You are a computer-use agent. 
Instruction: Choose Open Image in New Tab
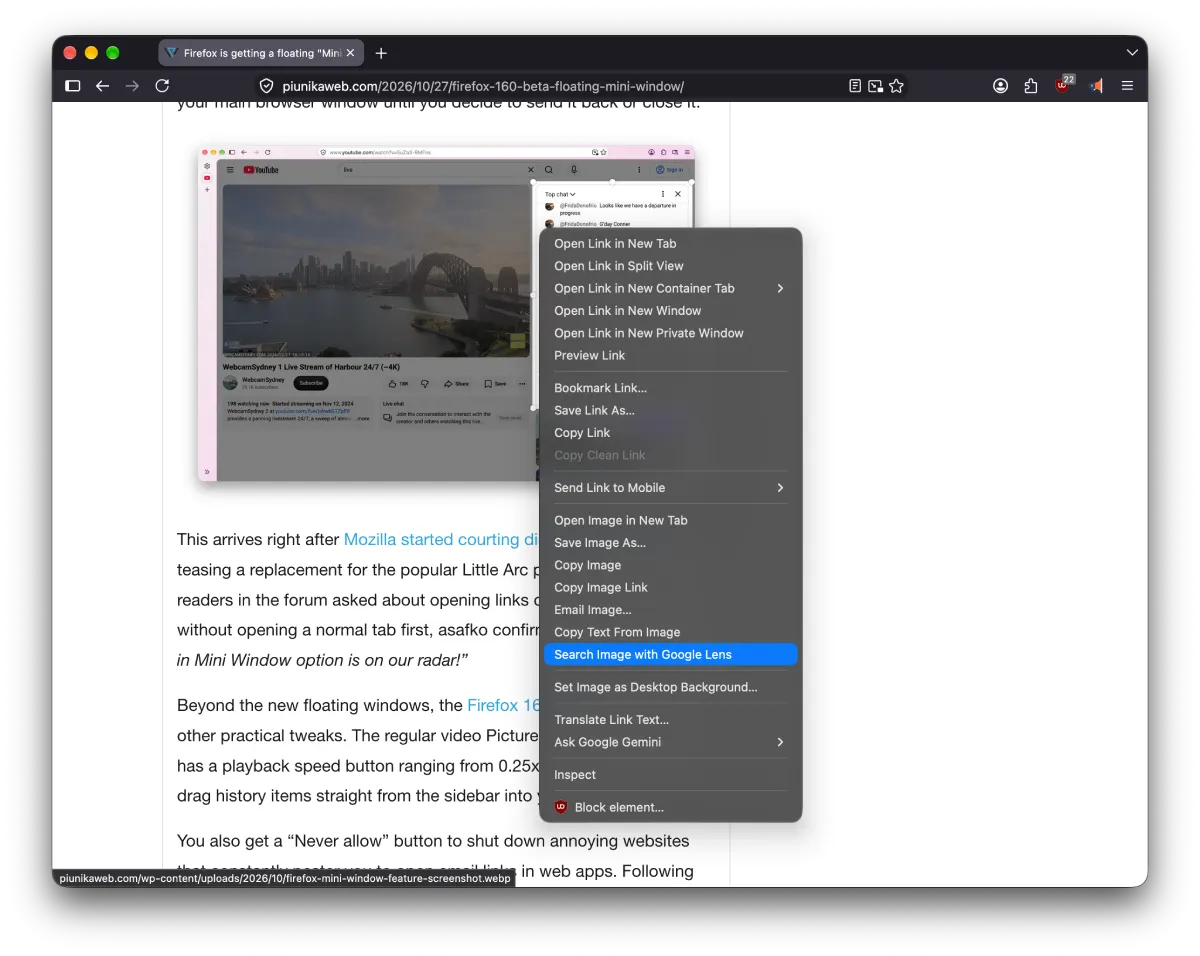670,520
